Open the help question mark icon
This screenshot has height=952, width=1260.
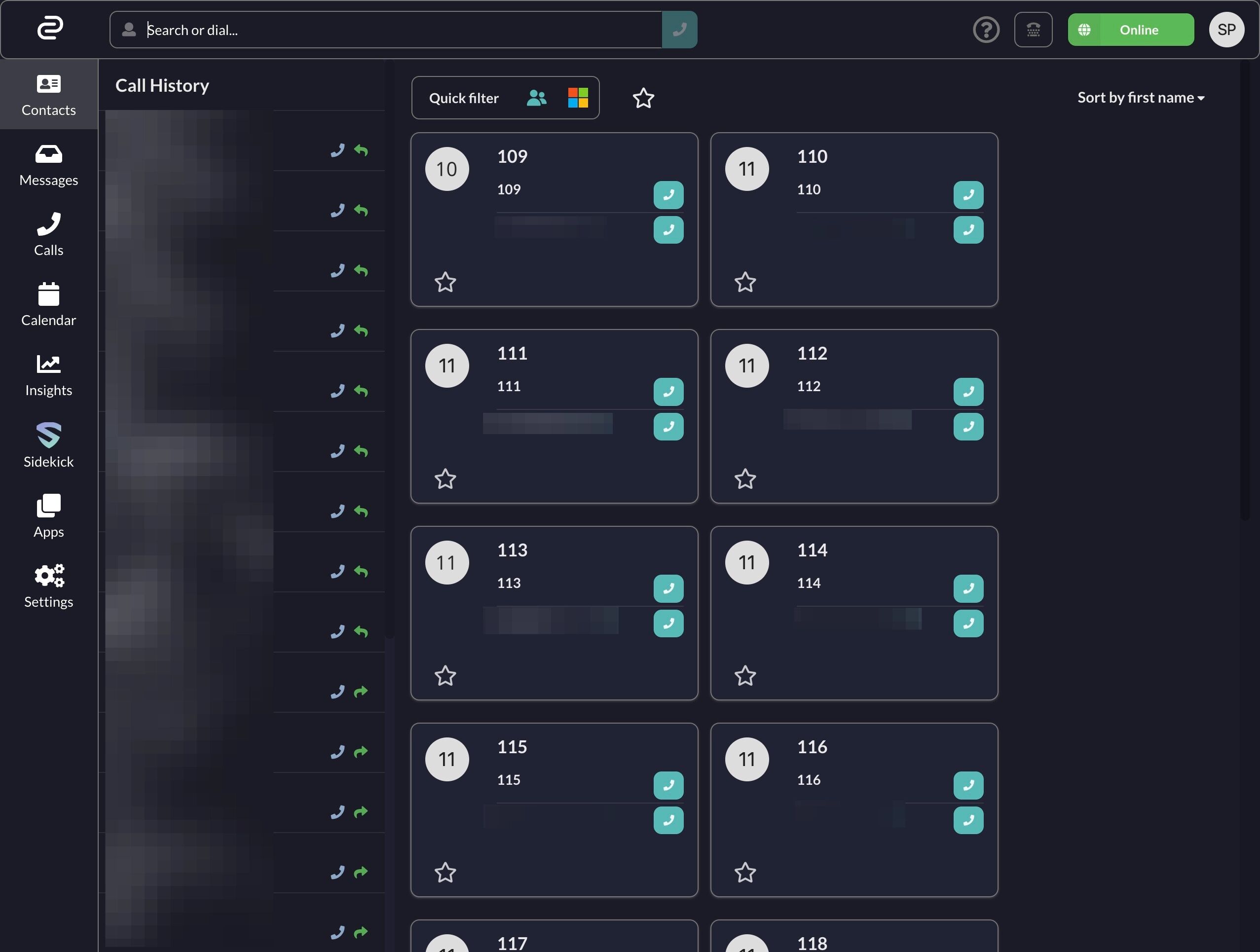point(986,30)
